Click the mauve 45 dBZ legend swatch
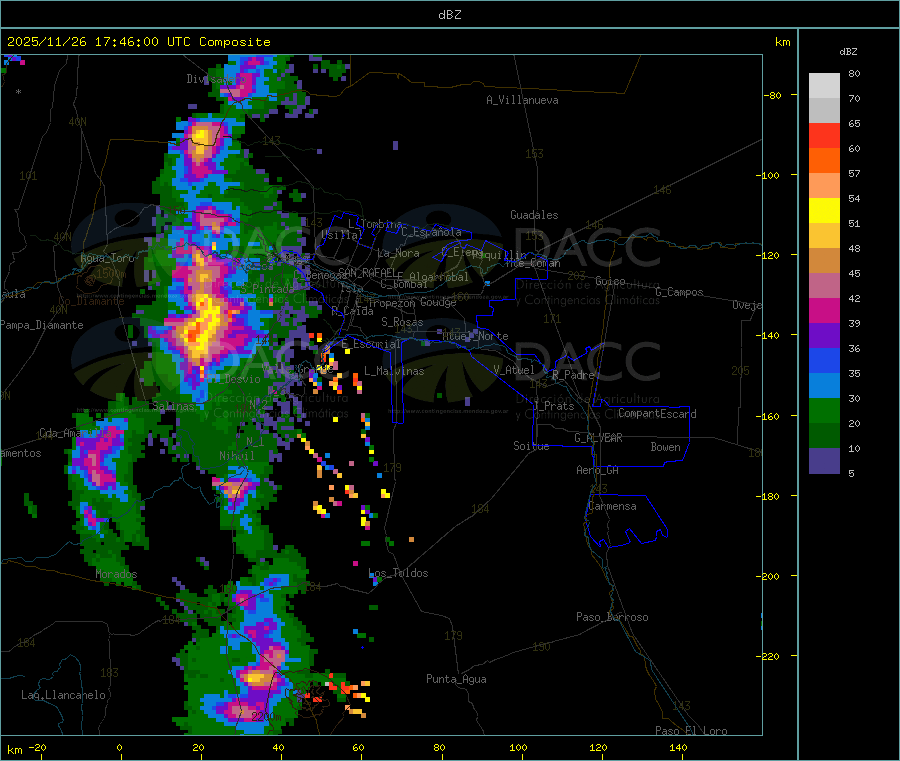 click(824, 285)
